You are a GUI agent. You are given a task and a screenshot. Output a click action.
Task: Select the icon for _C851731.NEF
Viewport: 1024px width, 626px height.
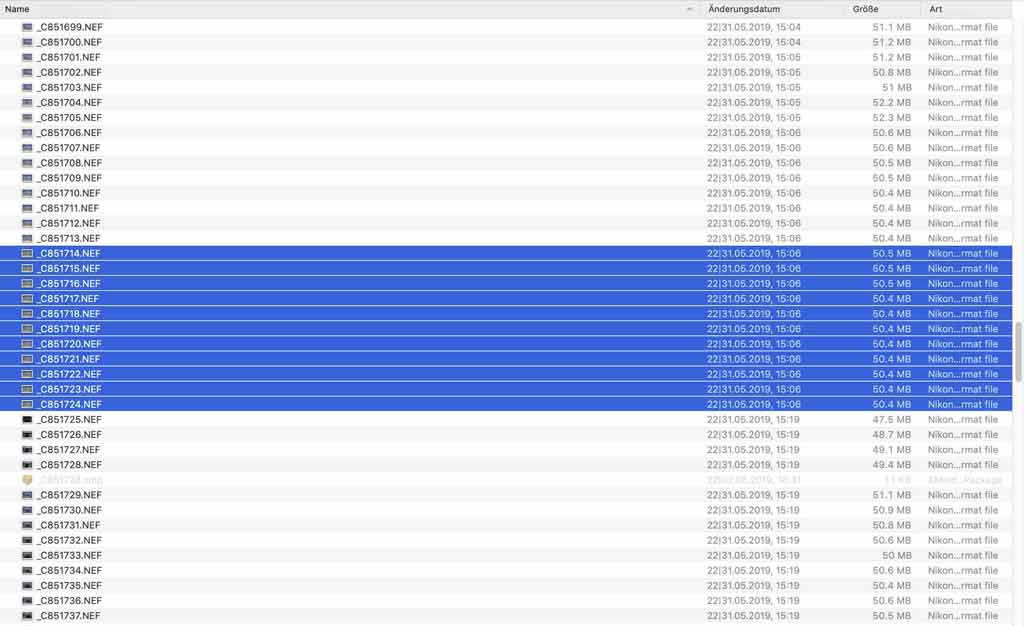click(x=27, y=525)
